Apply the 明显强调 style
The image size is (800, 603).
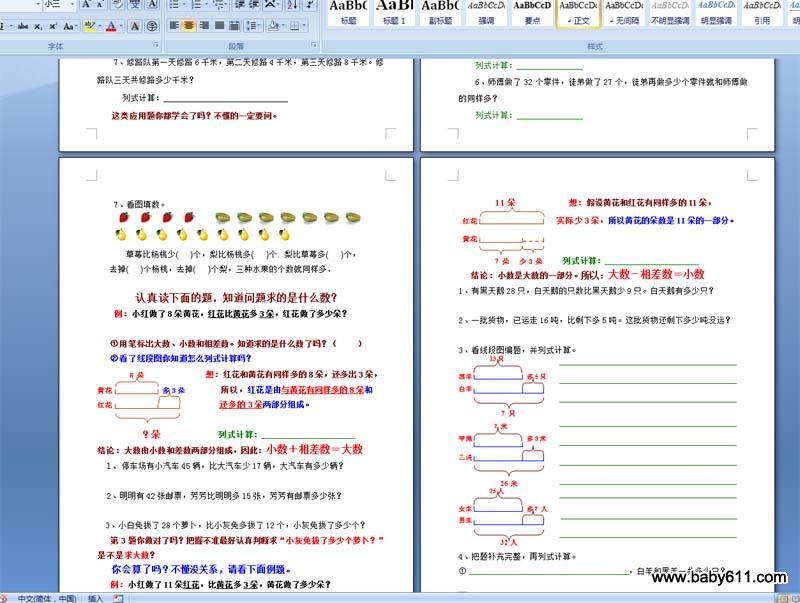point(716,13)
